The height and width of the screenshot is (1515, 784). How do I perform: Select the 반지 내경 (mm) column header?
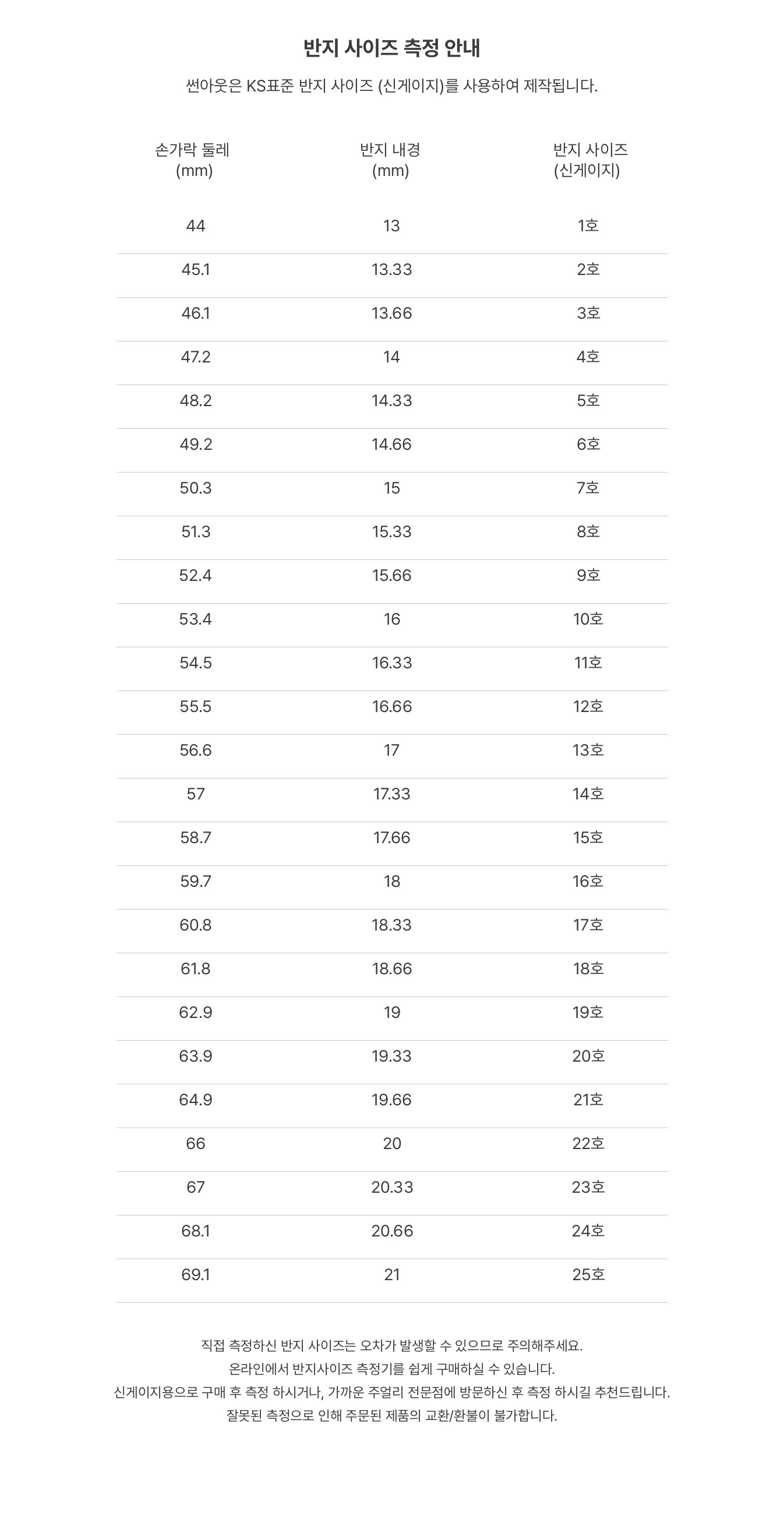[390, 160]
